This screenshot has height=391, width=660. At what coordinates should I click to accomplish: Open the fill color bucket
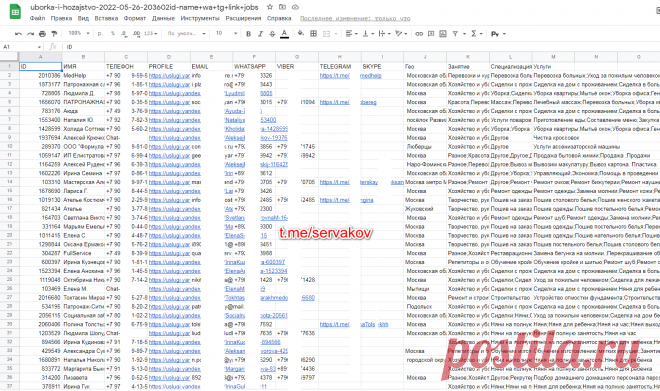pos(301,33)
